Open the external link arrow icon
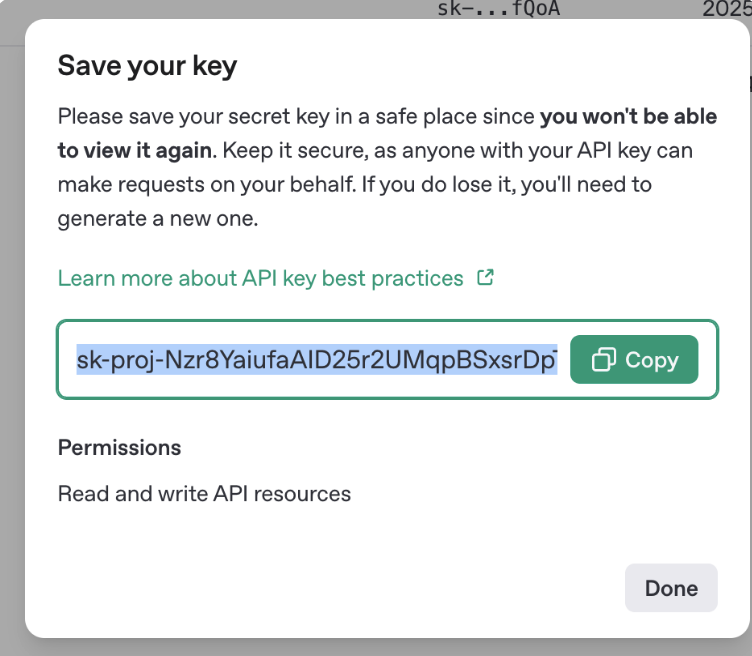The image size is (752, 656). click(486, 277)
